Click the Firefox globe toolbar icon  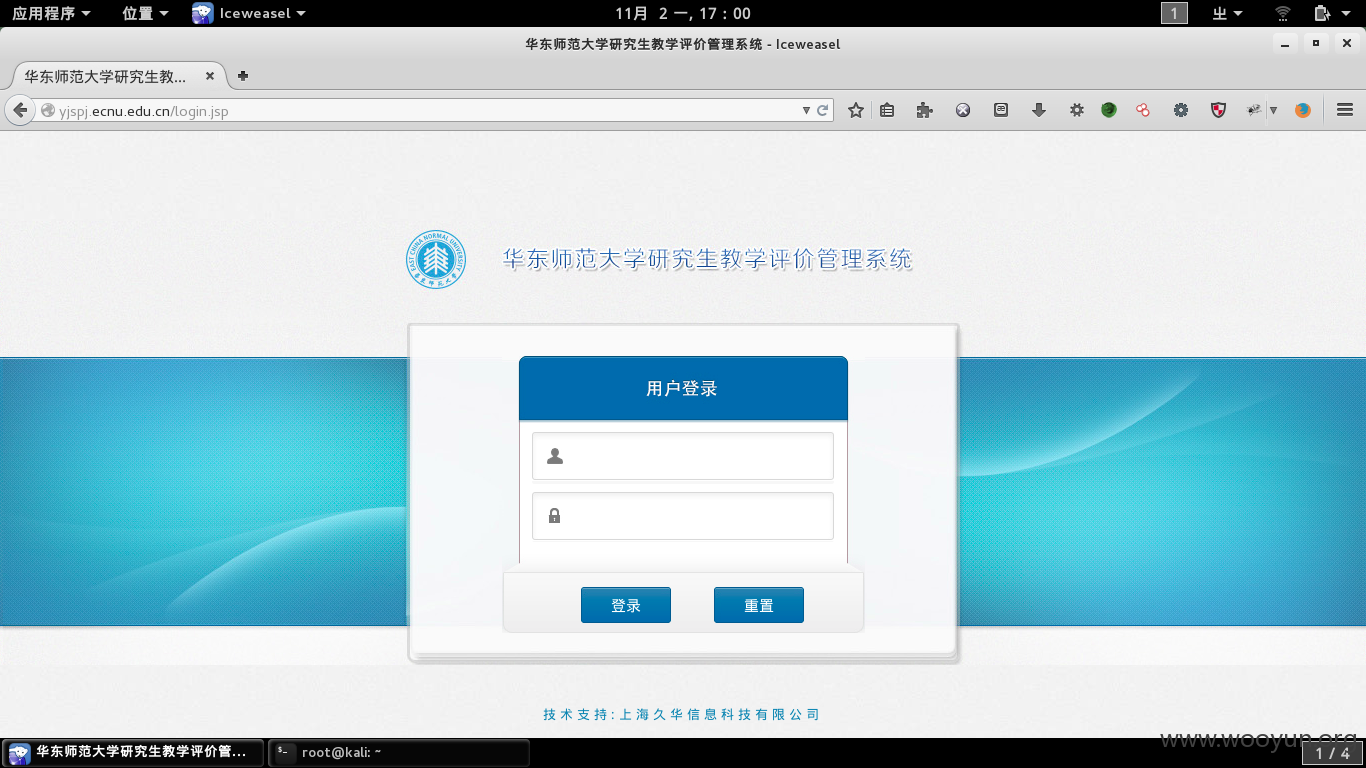(1302, 110)
